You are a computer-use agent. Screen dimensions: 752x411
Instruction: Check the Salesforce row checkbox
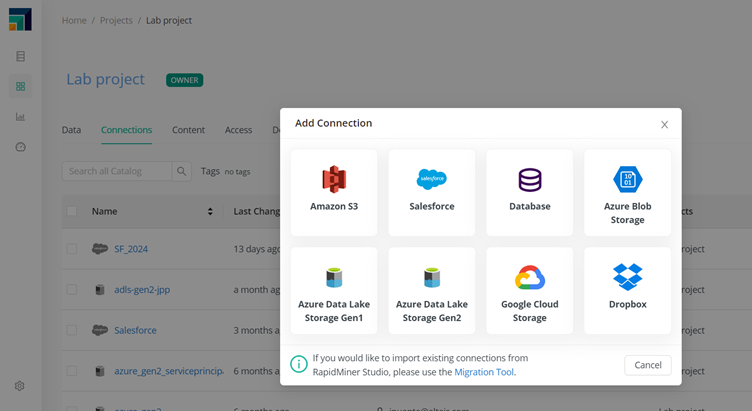[x=71, y=330]
